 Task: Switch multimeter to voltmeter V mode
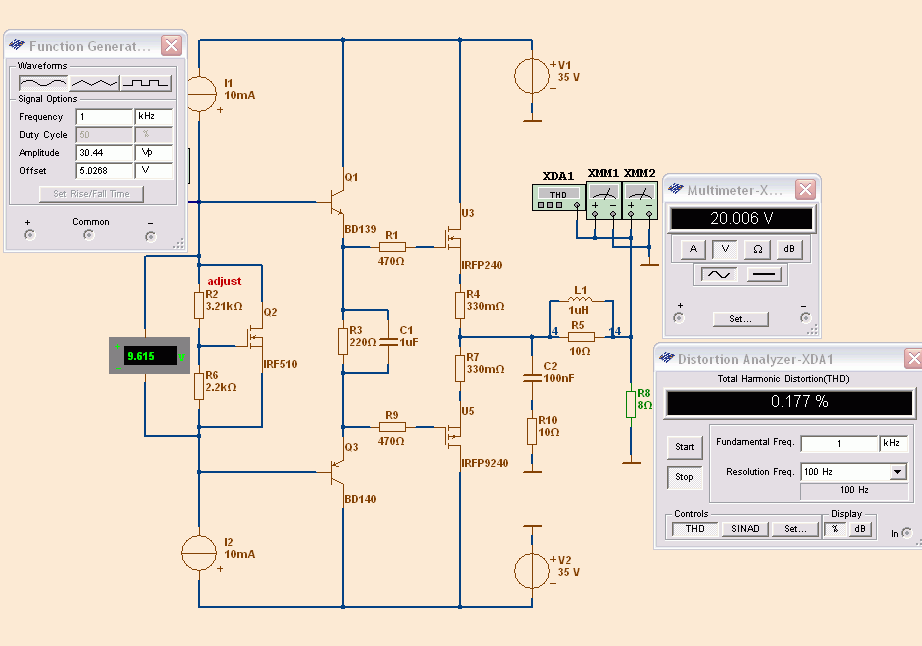(x=725, y=249)
